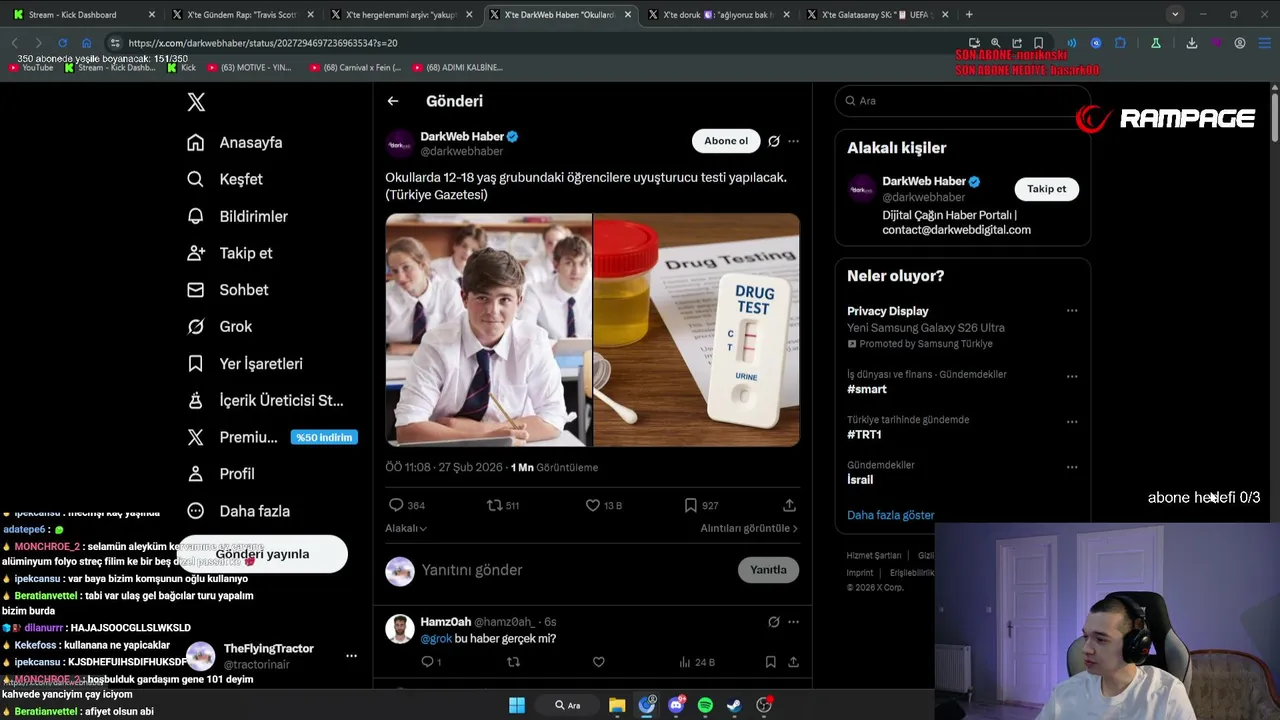Viewport: 1280px width, 720px height.
Task: Open Steam from taskbar
Action: click(x=734, y=705)
